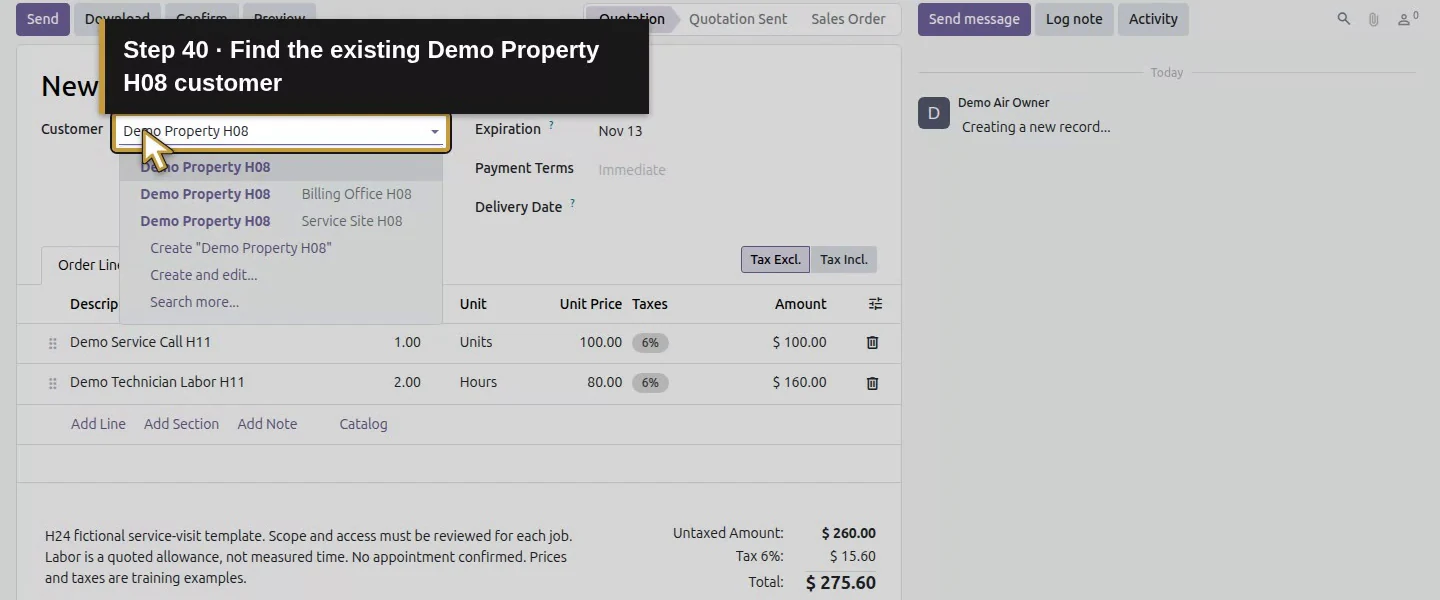
Task: Click the Log note button
Action: point(1074,19)
